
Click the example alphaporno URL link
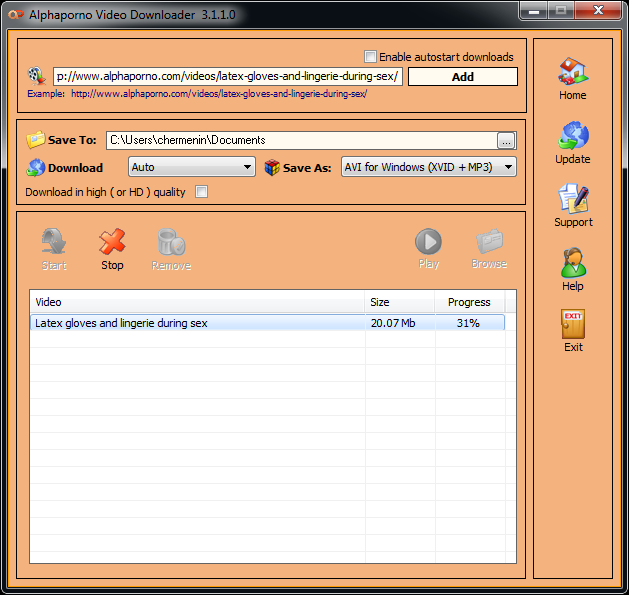click(x=219, y=94)
